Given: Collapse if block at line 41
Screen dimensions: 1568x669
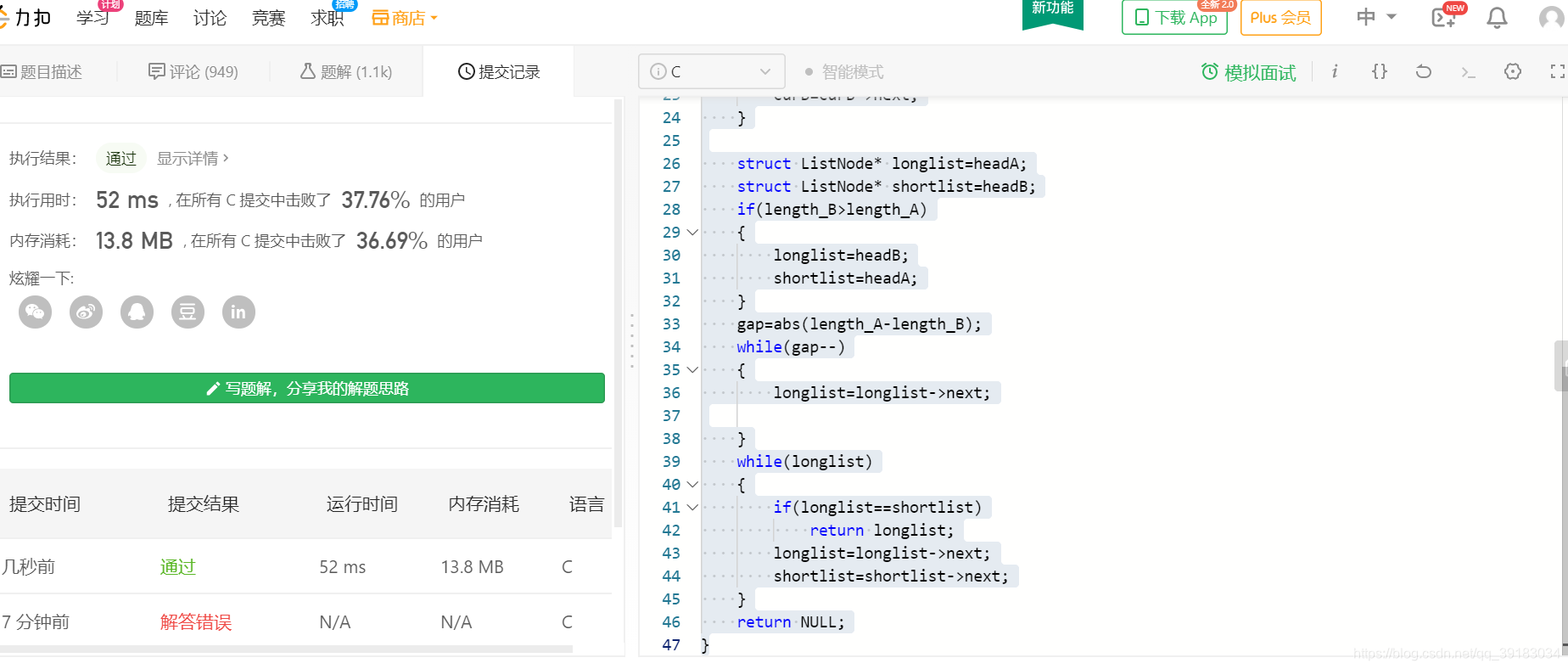Looking at the screenshot, I should point(692,508).
